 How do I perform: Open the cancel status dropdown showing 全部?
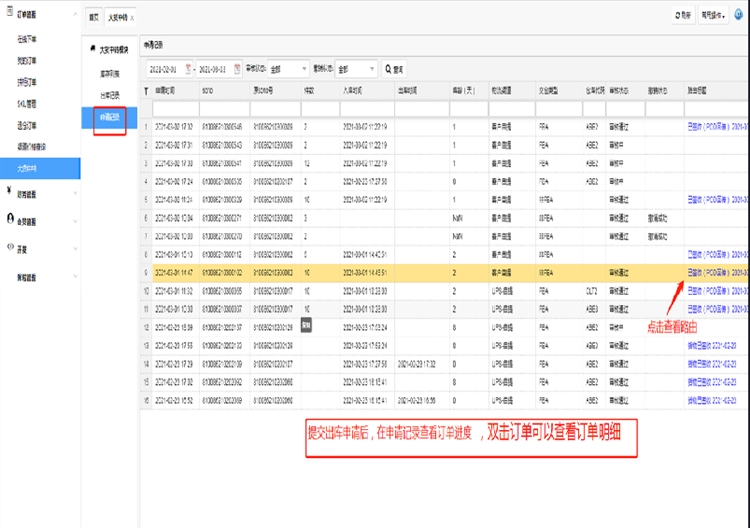356,69
